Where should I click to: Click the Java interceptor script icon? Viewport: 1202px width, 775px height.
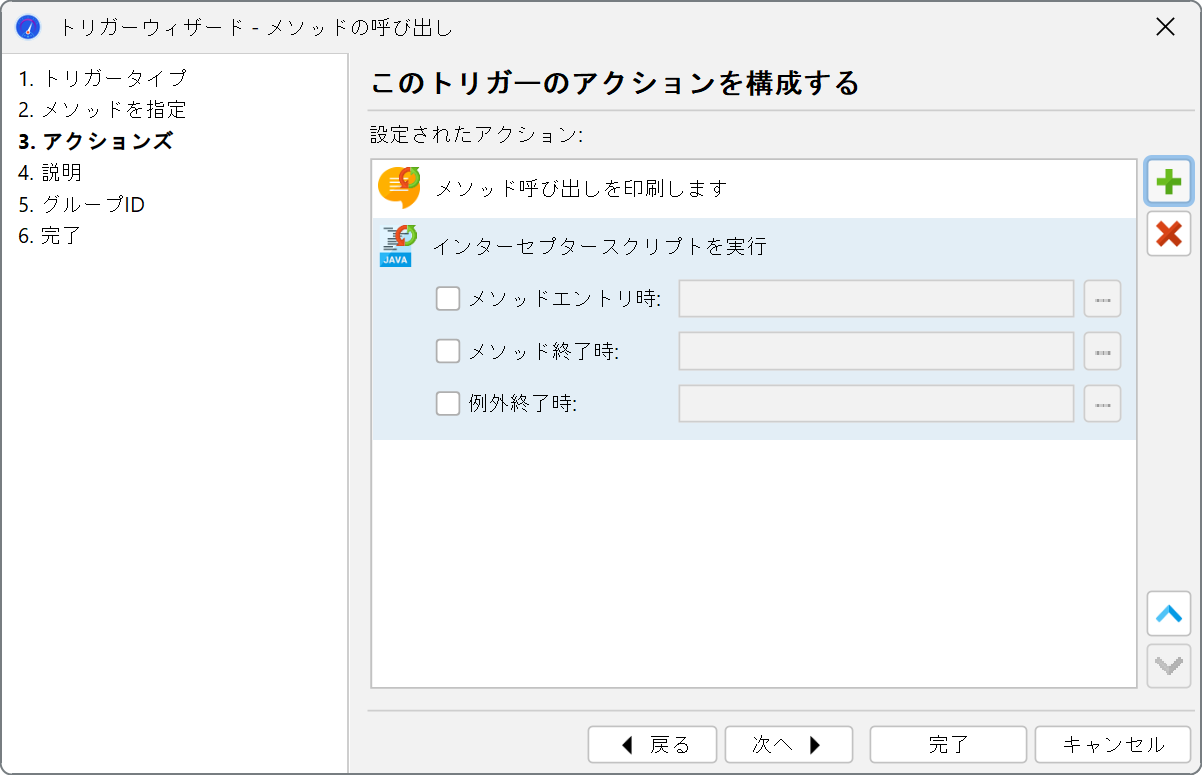pyautogui.click(x=397, y=246)
